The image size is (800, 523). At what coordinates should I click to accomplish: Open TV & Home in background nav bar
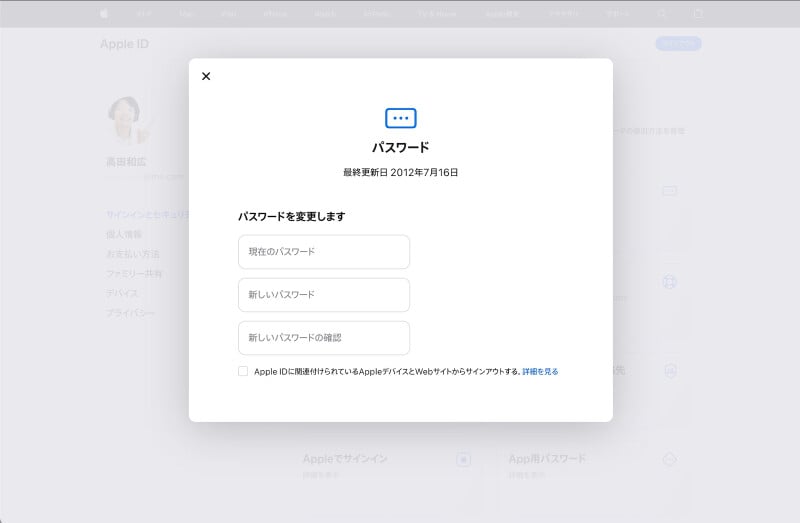437,14
